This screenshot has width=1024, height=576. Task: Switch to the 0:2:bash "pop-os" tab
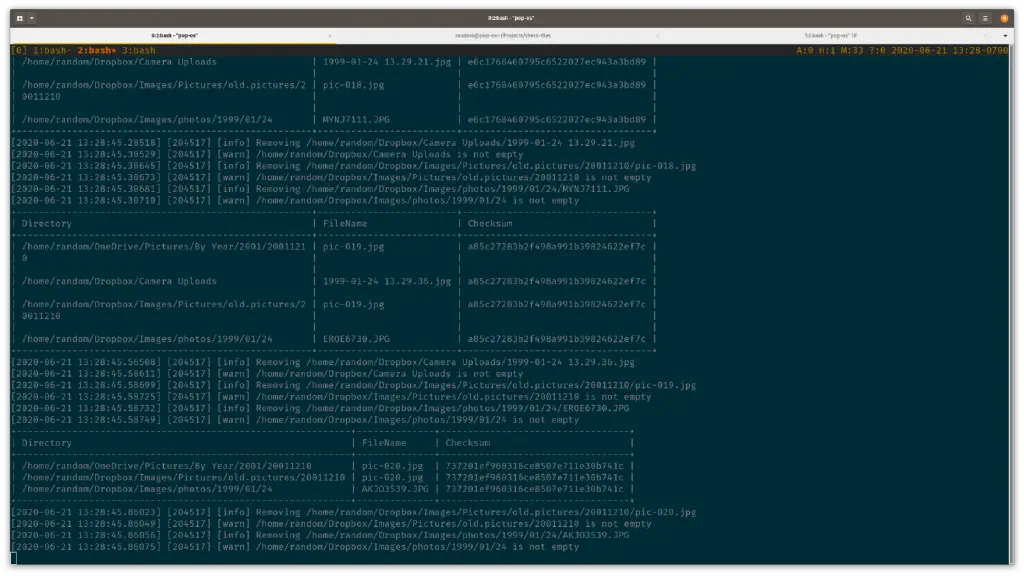point(174,35)
